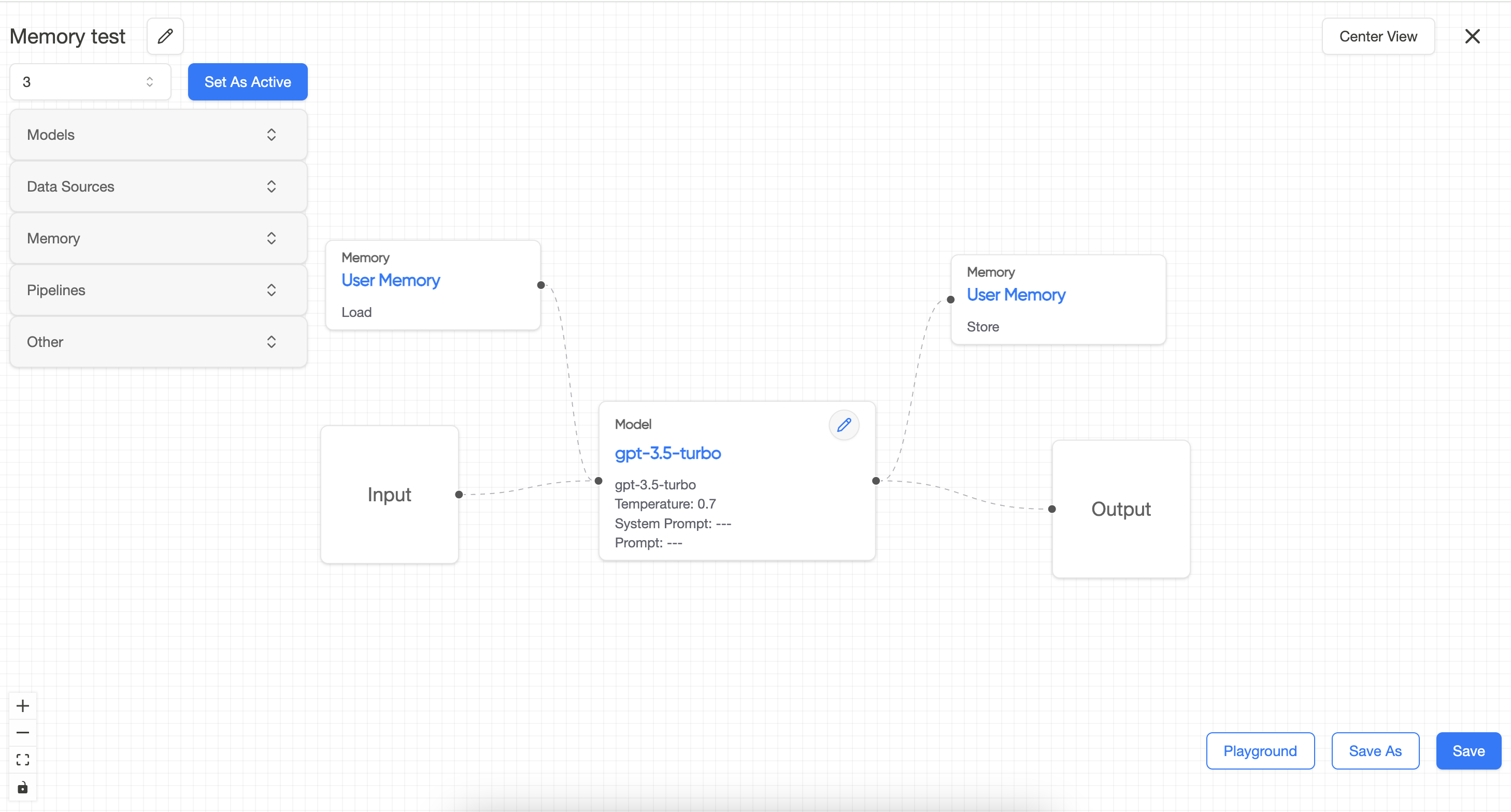
Task: Open the Playground
Action: [x=1260, y=751]
